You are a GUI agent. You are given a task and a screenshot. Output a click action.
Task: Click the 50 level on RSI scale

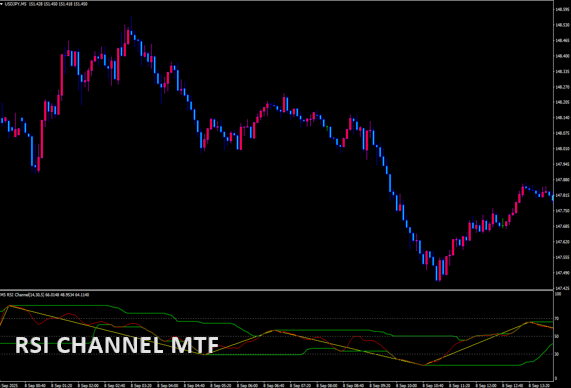pyautogui.click(x=557, y=336)
